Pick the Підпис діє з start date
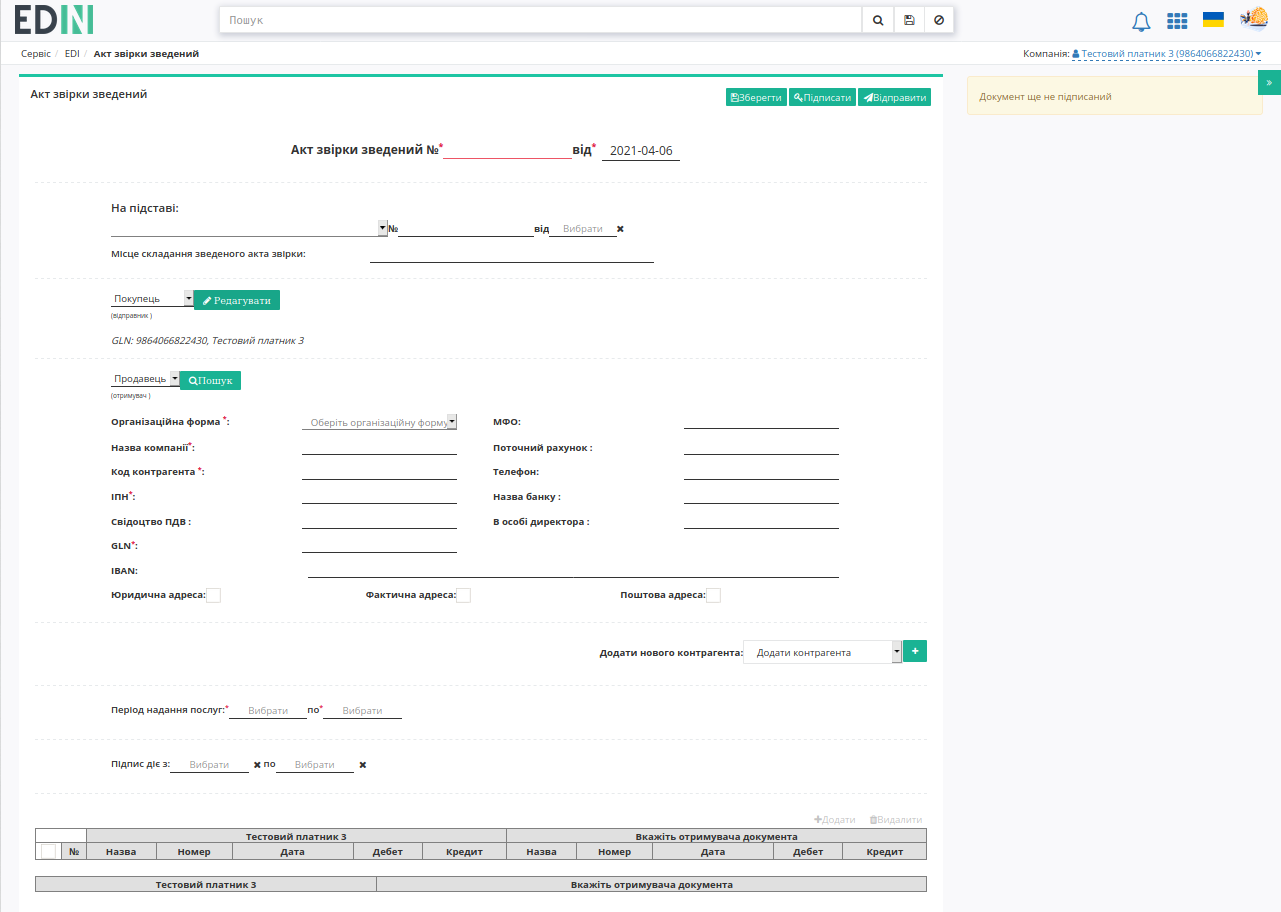Image resolution: width=1281 pixels, height=912 pixels. 209,765
